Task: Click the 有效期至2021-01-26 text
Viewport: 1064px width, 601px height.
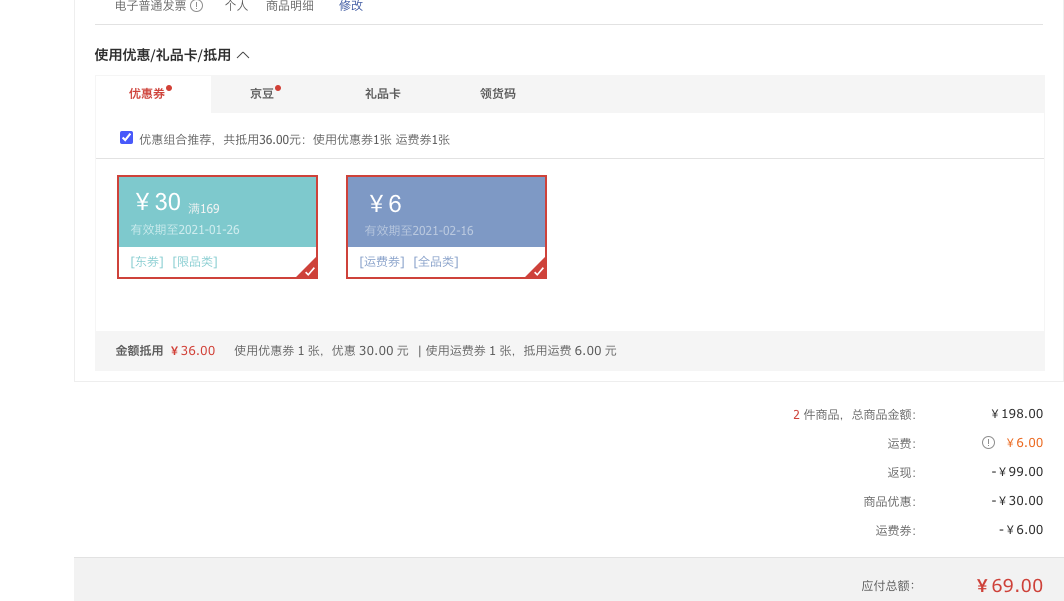Action: coord(185,230)
